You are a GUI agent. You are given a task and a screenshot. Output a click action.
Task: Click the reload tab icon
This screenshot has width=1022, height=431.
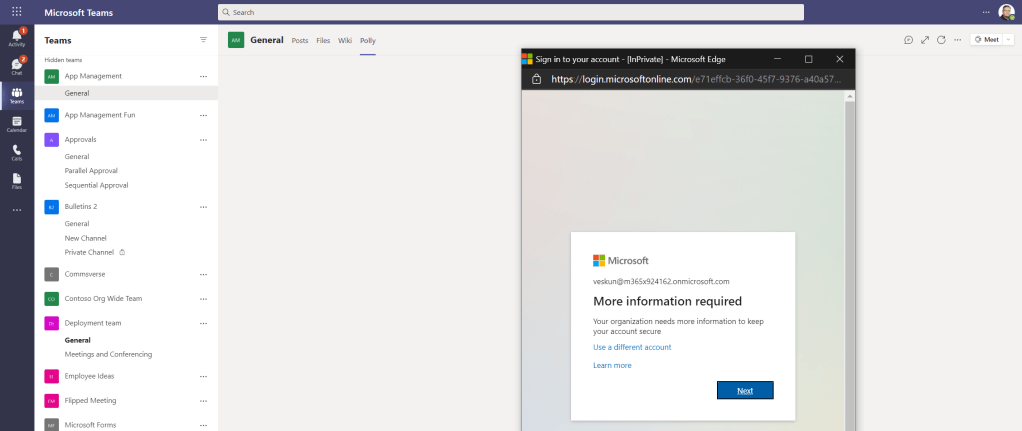pos(941,40)
